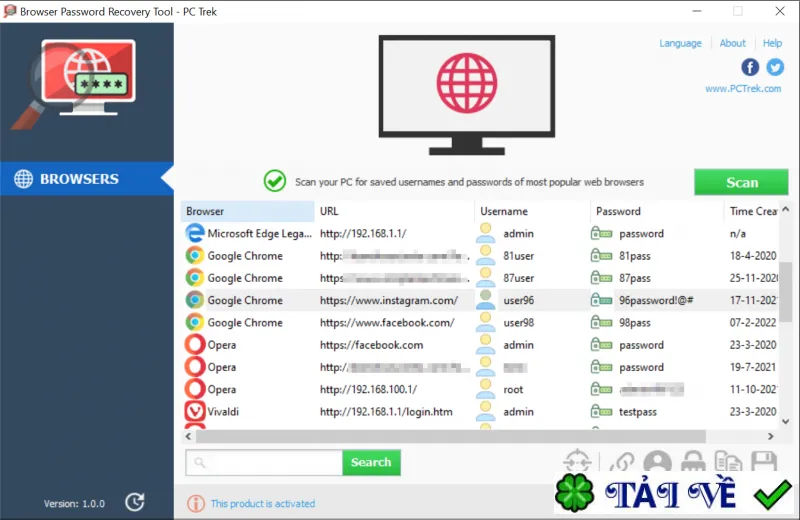The image size is (800, 520).
Task: Open the PC Trek Twitter page icon
Action: tap(774, 67)
